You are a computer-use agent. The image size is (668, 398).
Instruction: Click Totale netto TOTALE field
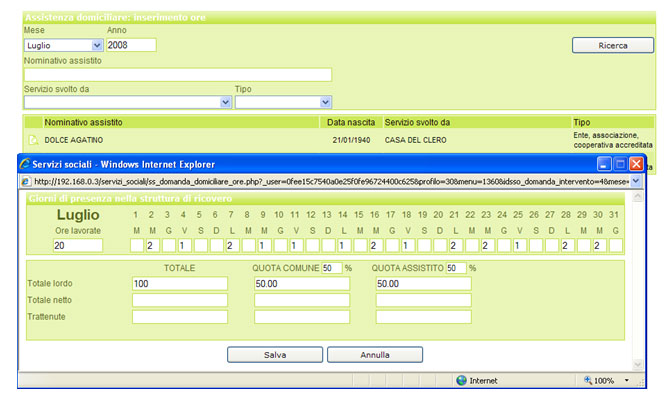point(180,300)
